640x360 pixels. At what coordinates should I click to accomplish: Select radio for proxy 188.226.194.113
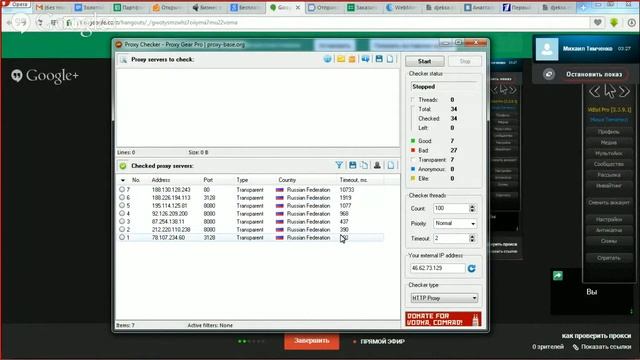(x=122, y=198)
